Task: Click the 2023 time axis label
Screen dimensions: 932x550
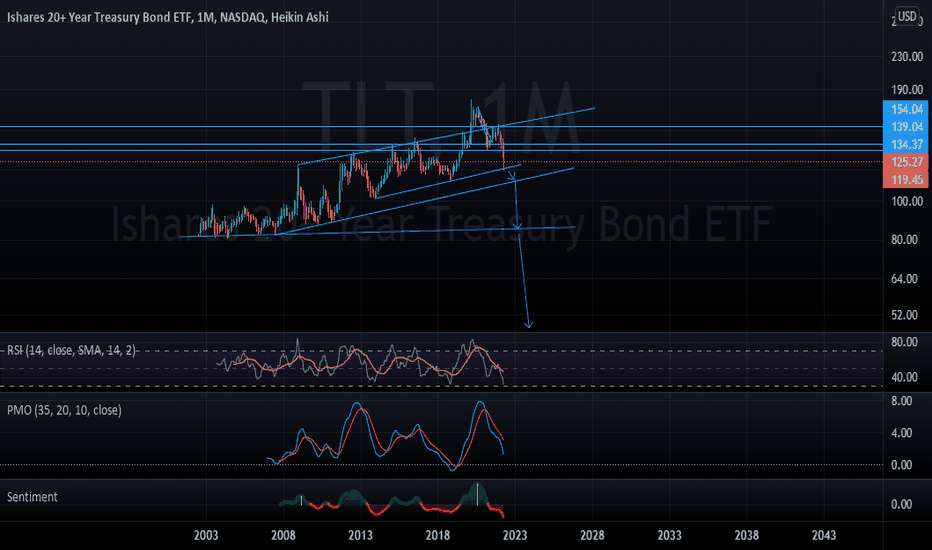Action: (515, 535)
